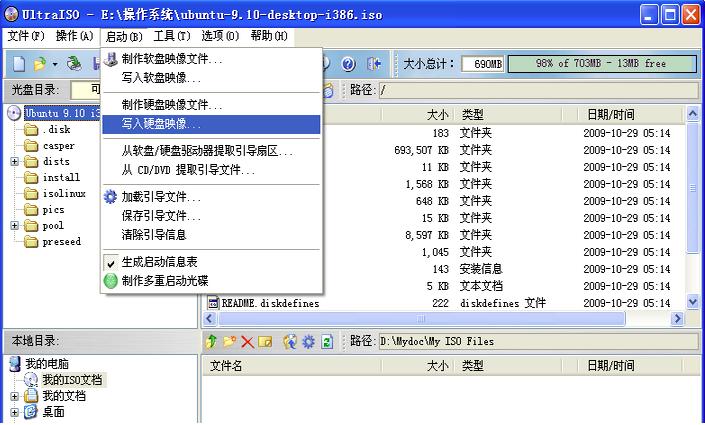Click the 98% of 703MB capacity bar
This screenshot has height=425, width=705.
[602, 64]
